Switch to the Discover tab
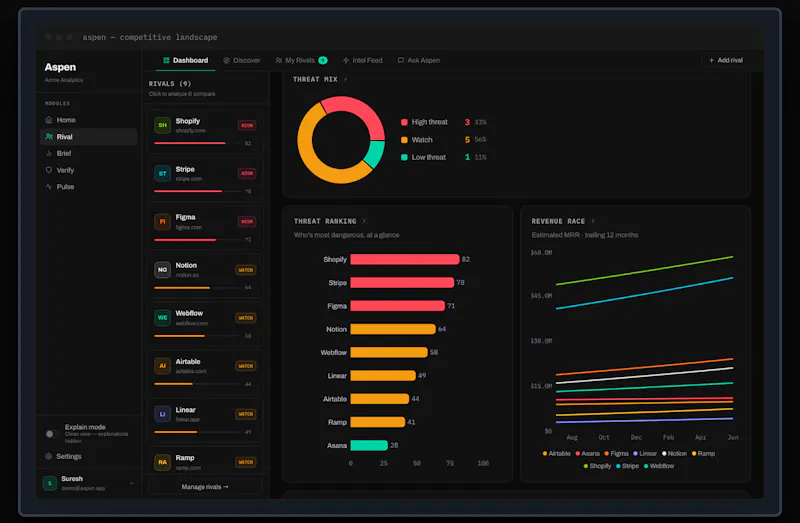The image size is (800, 523). point(242,60)
